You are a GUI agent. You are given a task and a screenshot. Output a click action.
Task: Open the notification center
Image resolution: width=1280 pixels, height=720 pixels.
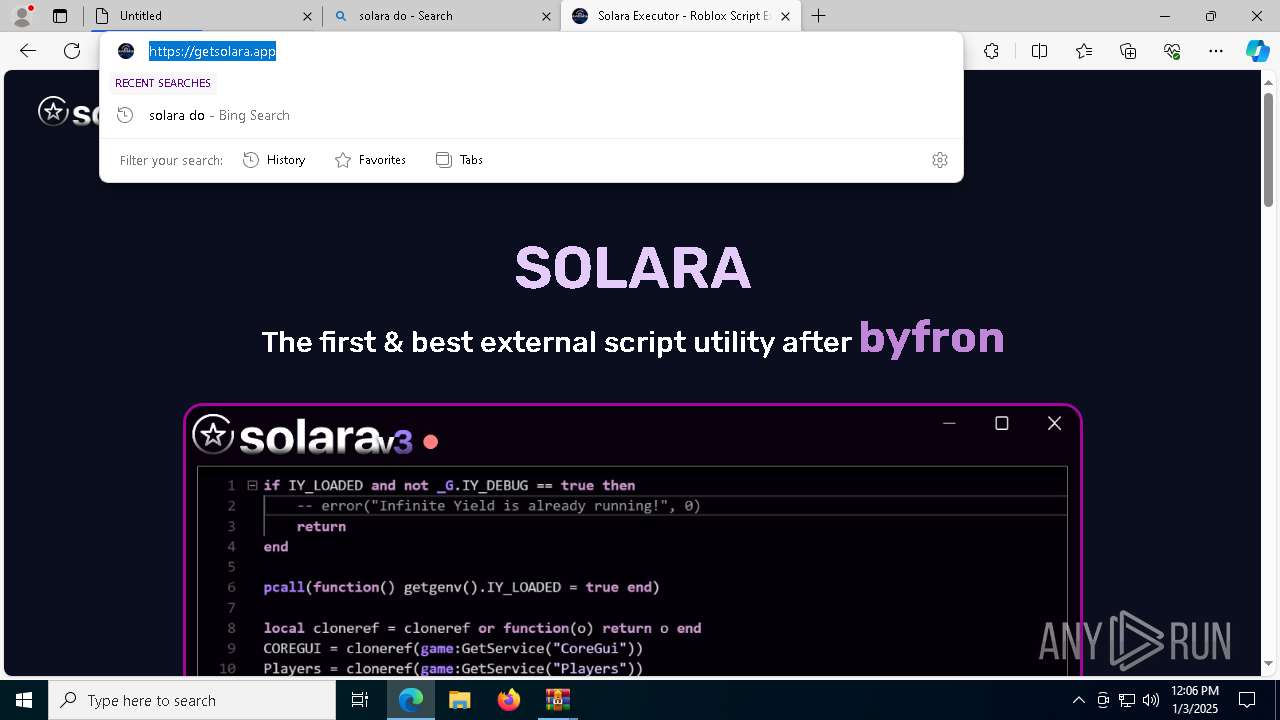(1248, 701)
